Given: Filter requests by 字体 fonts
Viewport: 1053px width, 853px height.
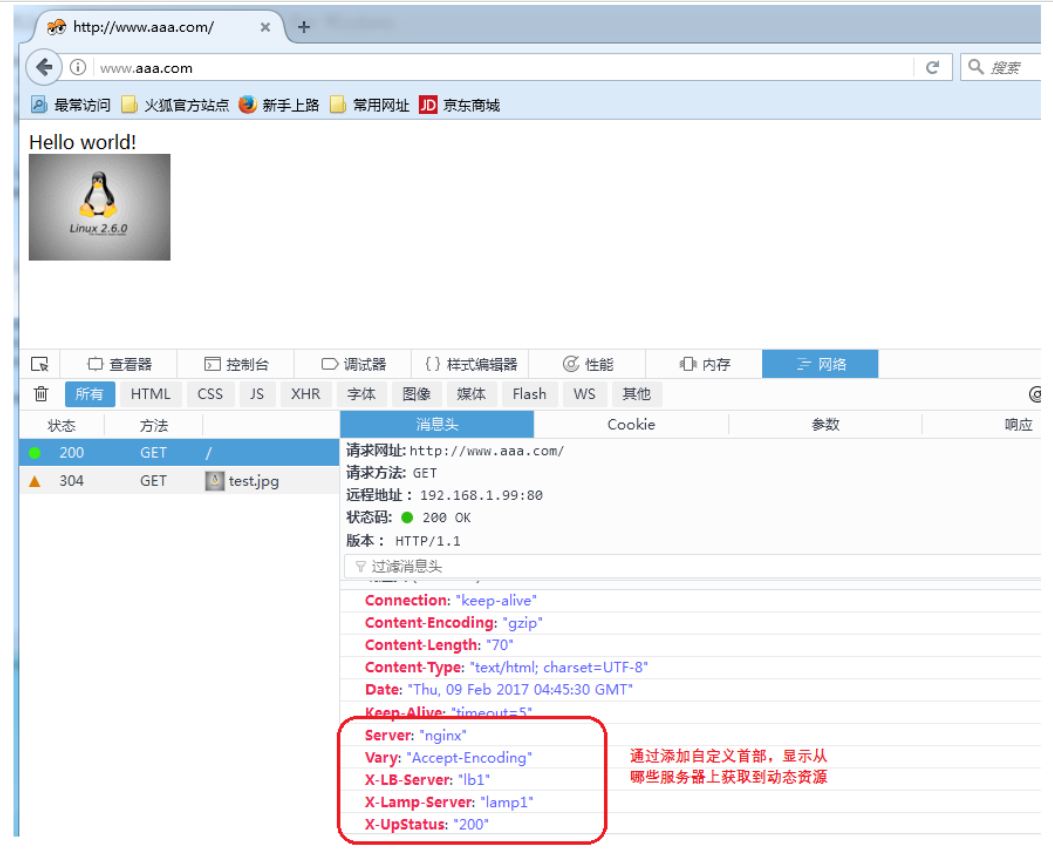Looking at the screenshot, I should [361, 394].
